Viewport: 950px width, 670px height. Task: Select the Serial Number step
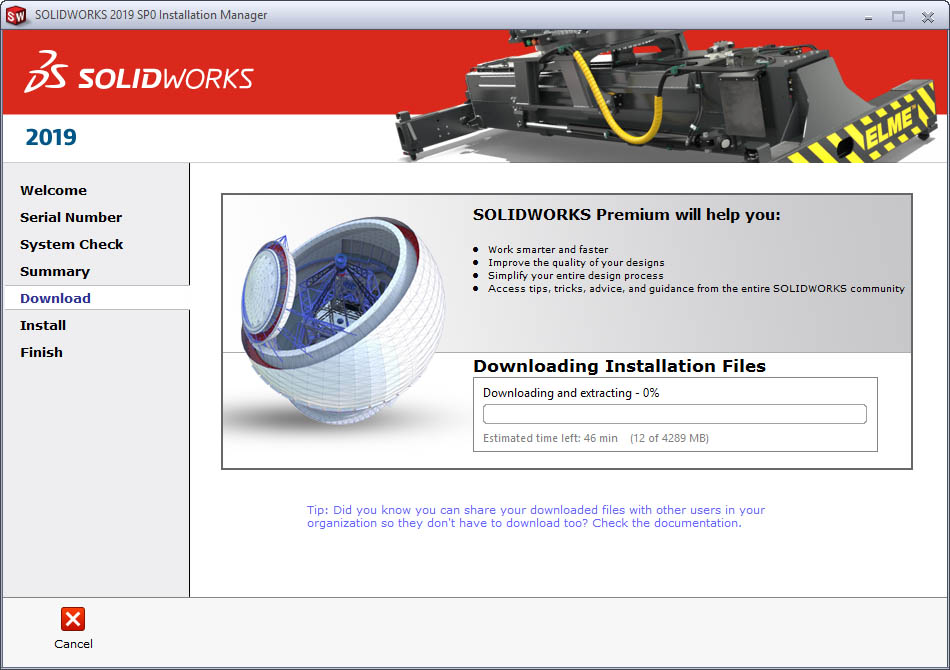(71, 217)
